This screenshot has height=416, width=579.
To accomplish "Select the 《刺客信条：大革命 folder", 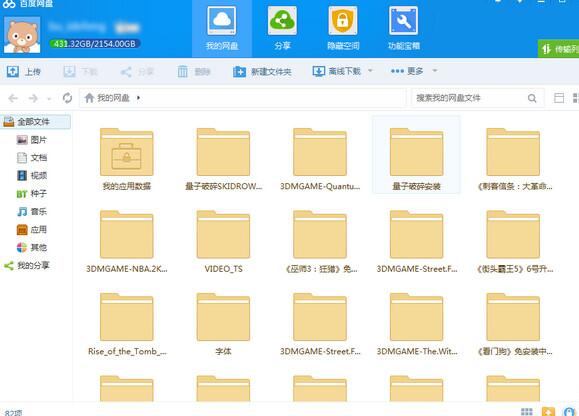I will click(x=513, y=159).
